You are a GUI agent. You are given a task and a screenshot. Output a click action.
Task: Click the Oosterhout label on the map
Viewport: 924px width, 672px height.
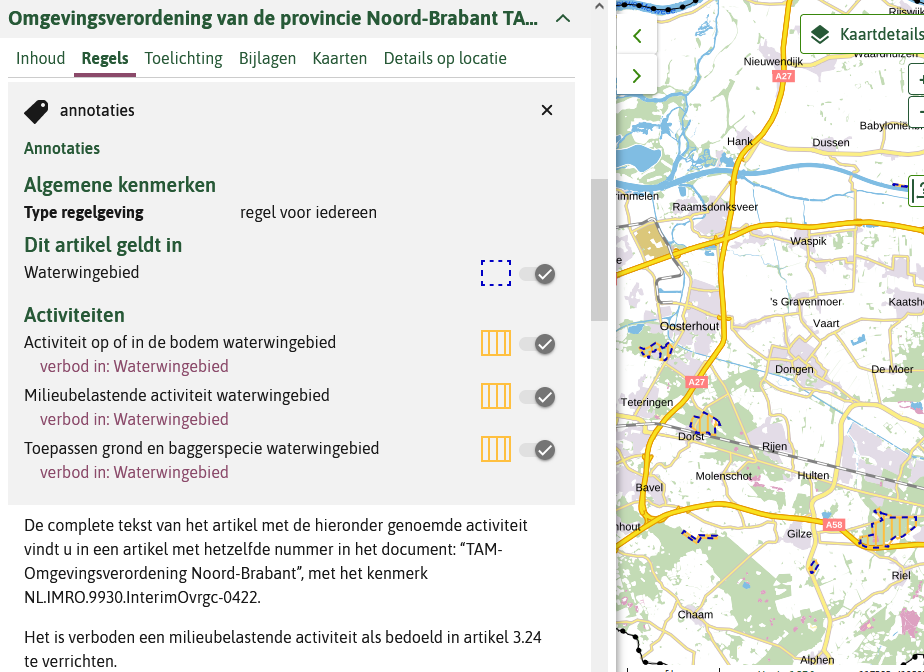coord(689,326)
